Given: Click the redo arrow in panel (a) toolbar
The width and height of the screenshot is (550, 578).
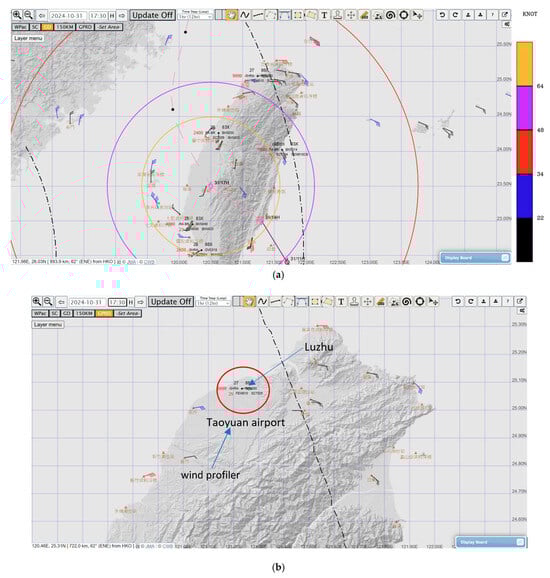Looking at the screenshot, I should tap(455, 15).
